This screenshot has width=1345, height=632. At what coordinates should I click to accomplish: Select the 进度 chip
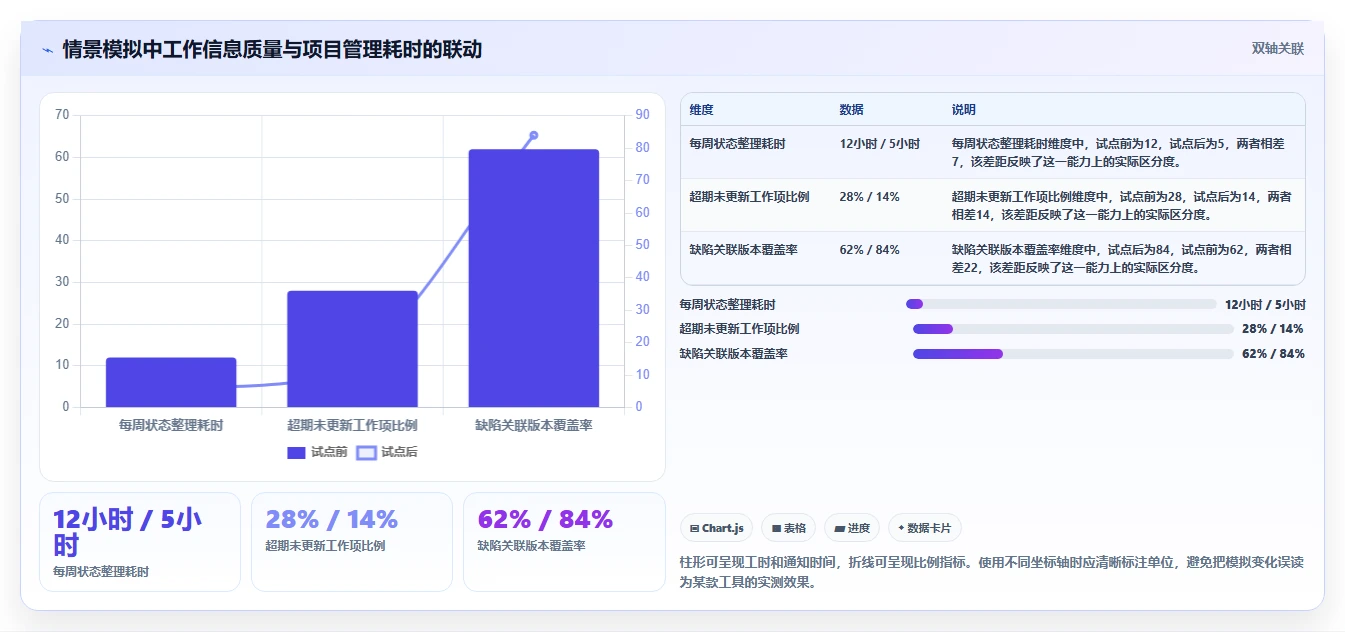pyautogui.click(x=852, y=528)
